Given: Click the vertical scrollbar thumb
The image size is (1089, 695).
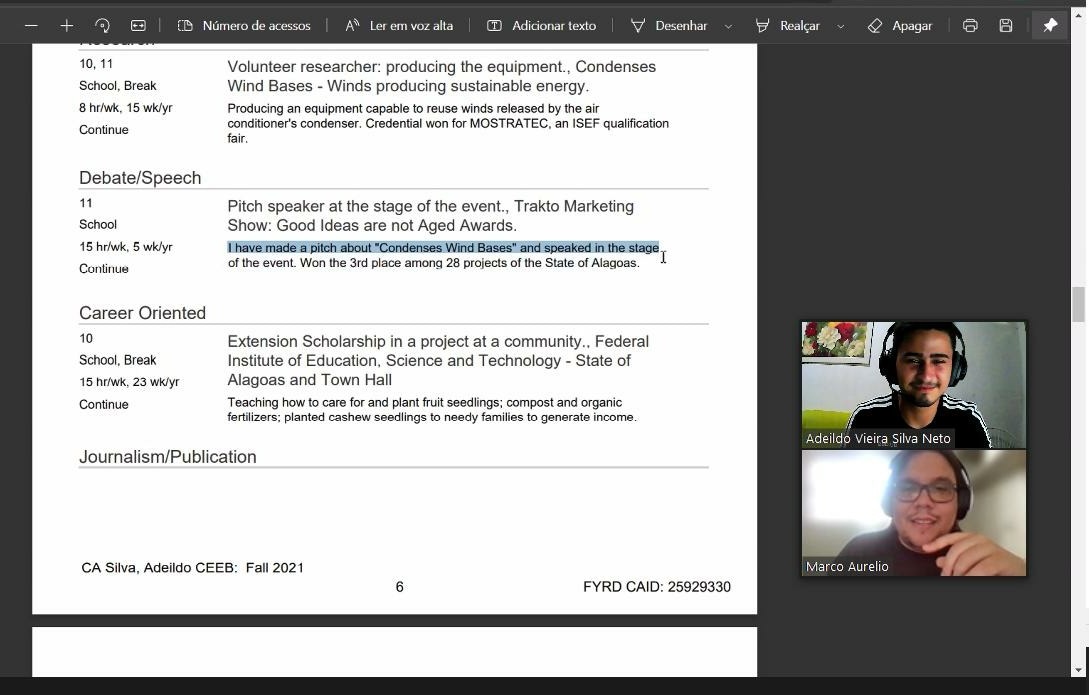Looking at the screenshot, I should (x=1079, y=304).
